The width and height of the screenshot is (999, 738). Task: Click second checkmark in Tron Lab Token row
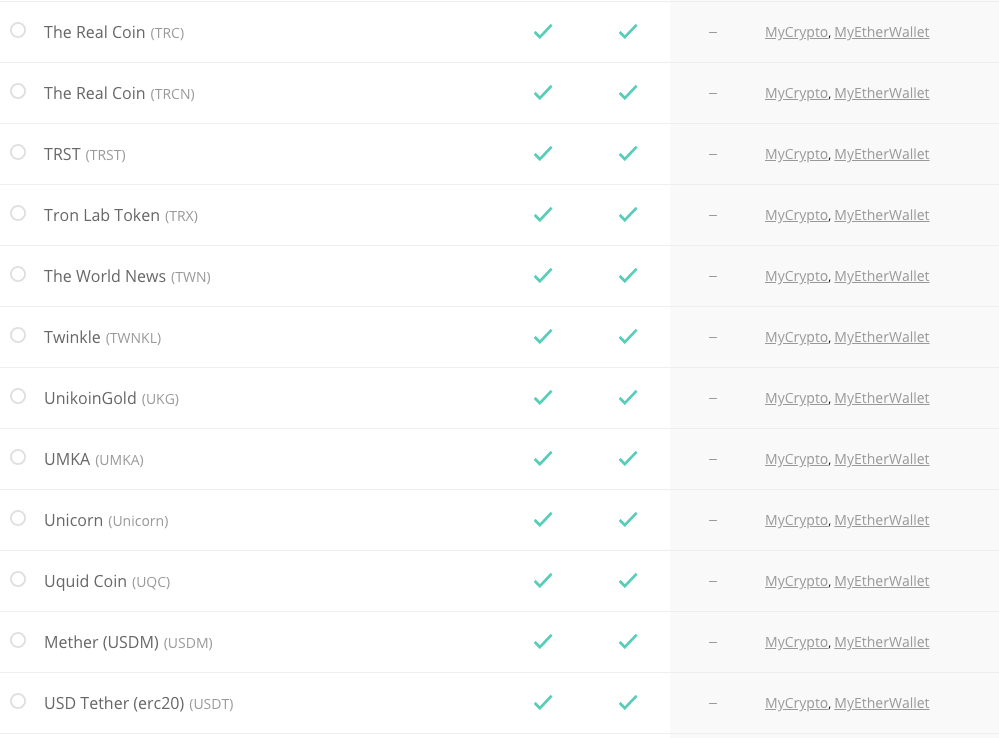pyautogui.click(x=628, y=214)
